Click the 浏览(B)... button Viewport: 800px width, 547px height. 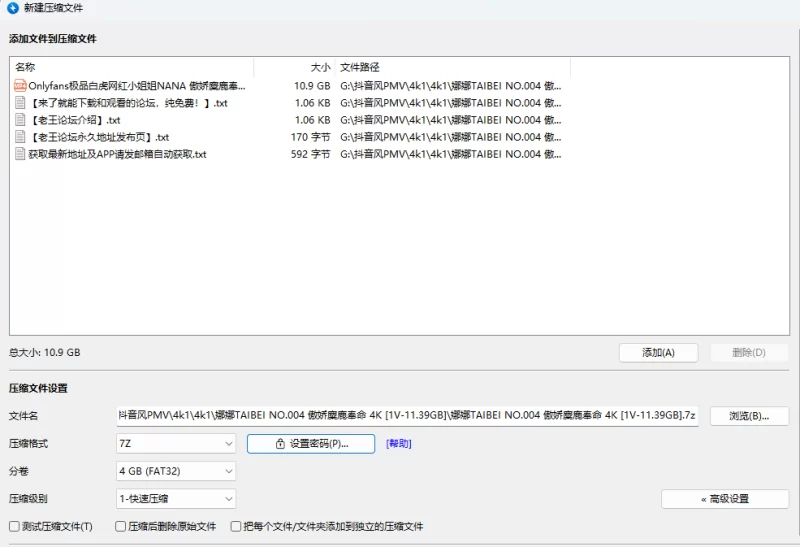(749, 416)
